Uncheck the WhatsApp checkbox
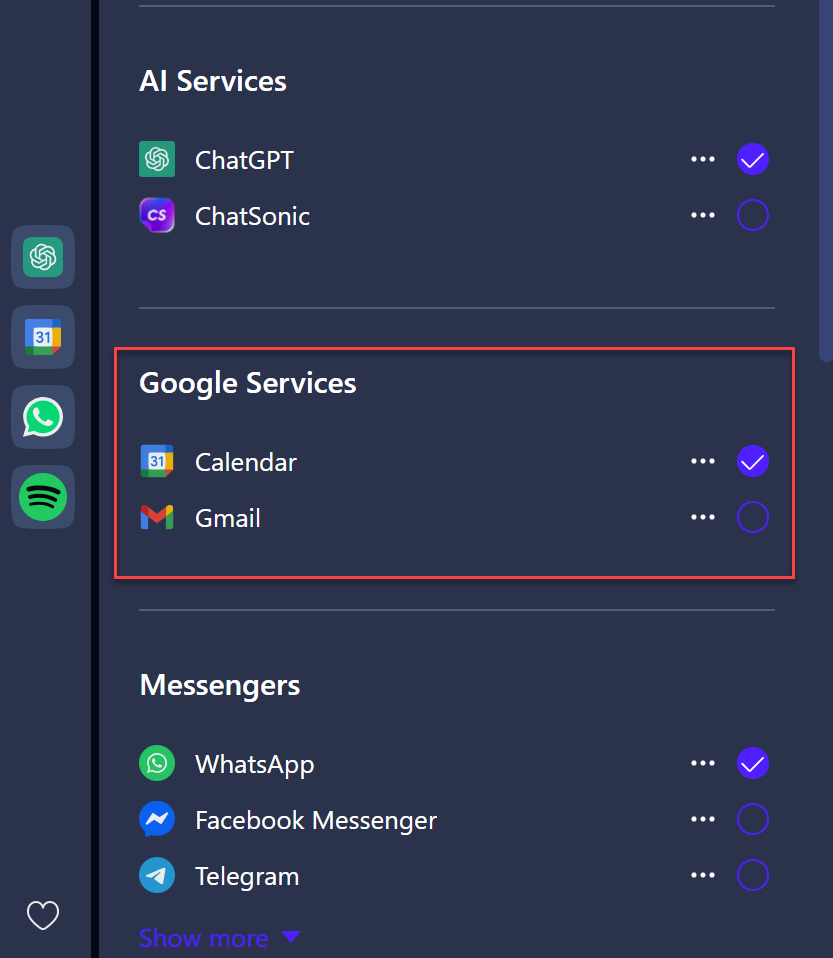Screen dimensions: 833x958 (x=752, y=763)
